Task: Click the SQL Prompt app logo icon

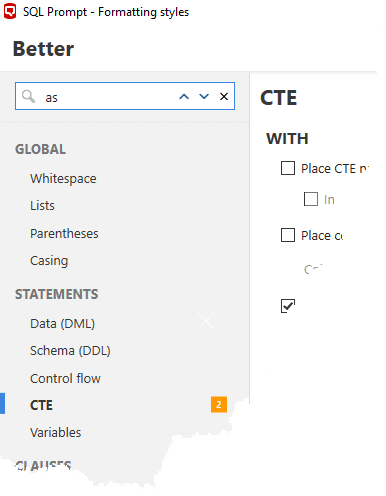Action: pos(10,11)
